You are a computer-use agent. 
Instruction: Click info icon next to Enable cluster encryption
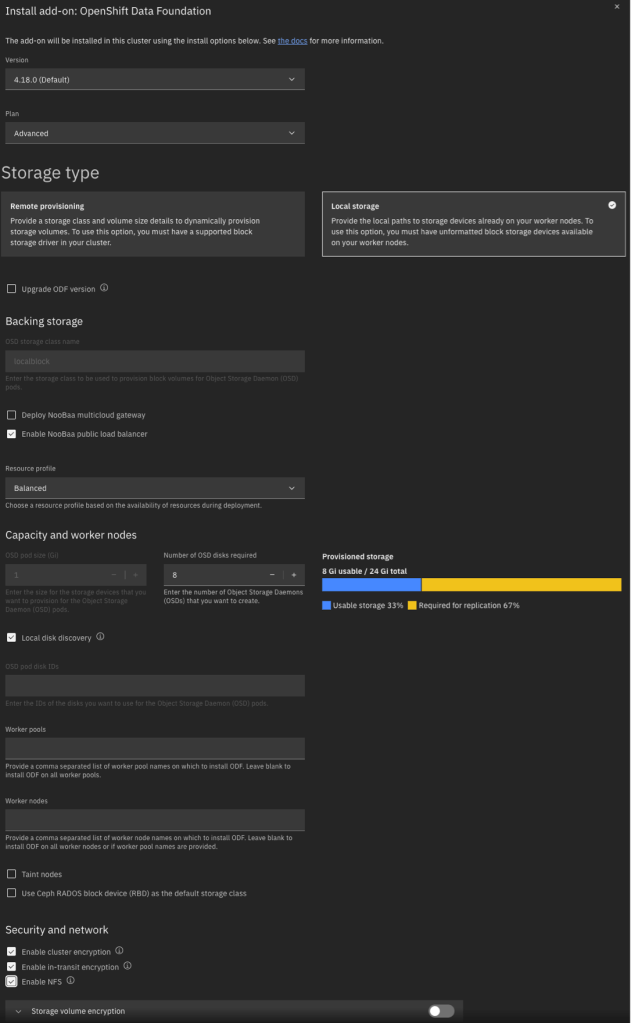(119, 950)
